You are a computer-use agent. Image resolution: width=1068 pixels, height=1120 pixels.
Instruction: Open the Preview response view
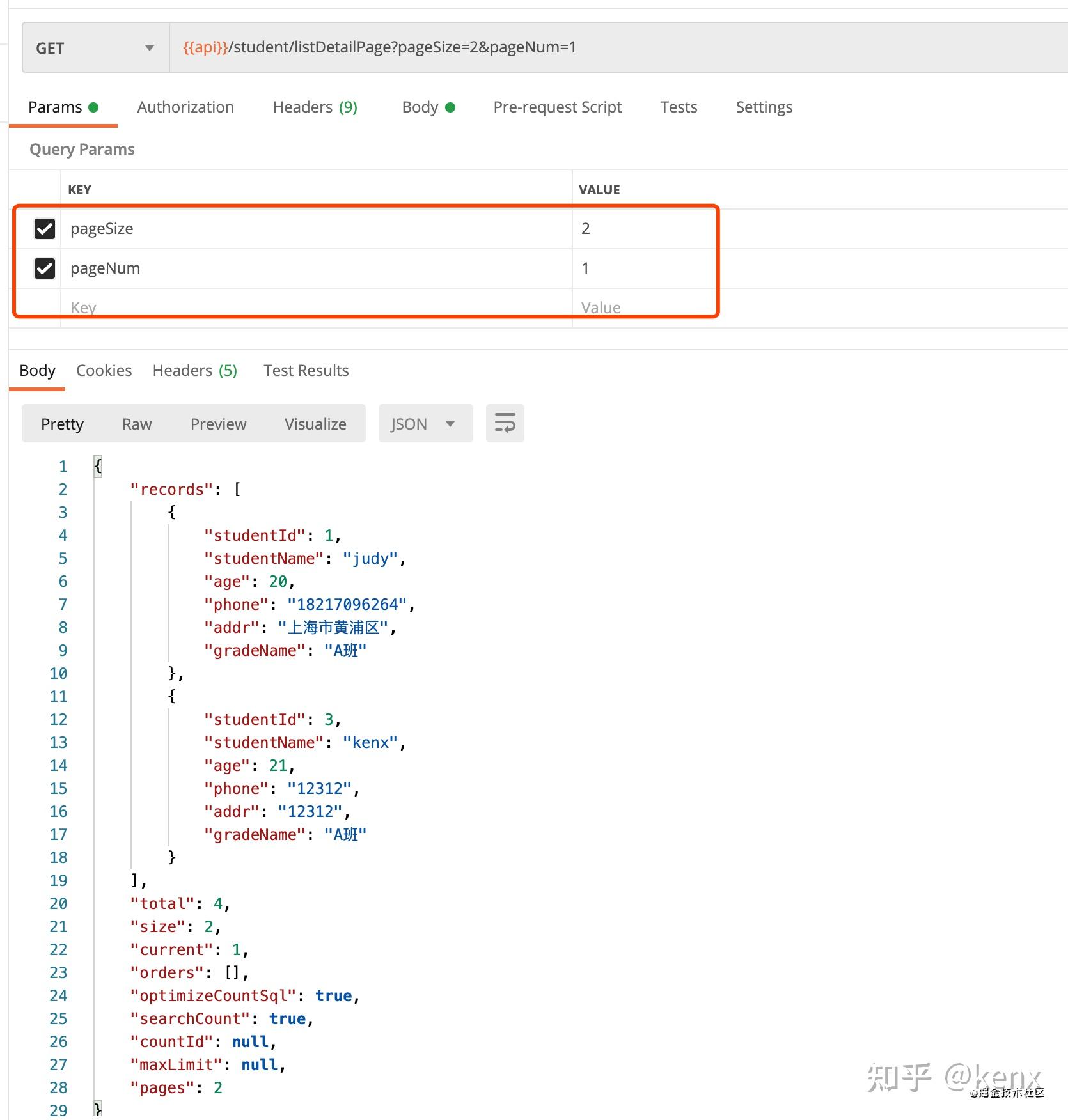click(217, 423)
